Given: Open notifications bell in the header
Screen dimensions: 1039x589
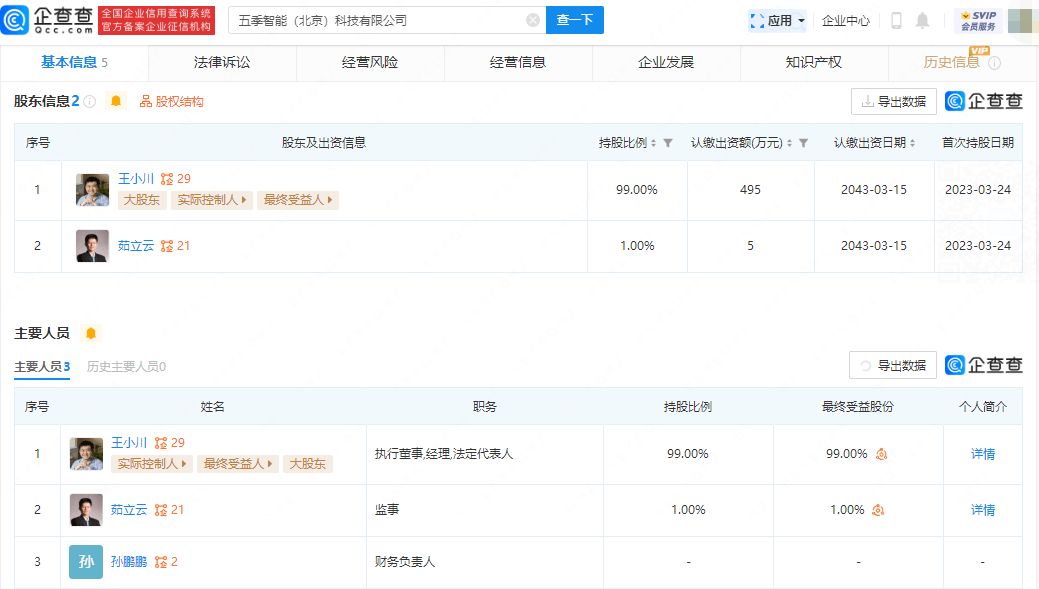Looking at the screenshot, I should click(x=922, y=21).
